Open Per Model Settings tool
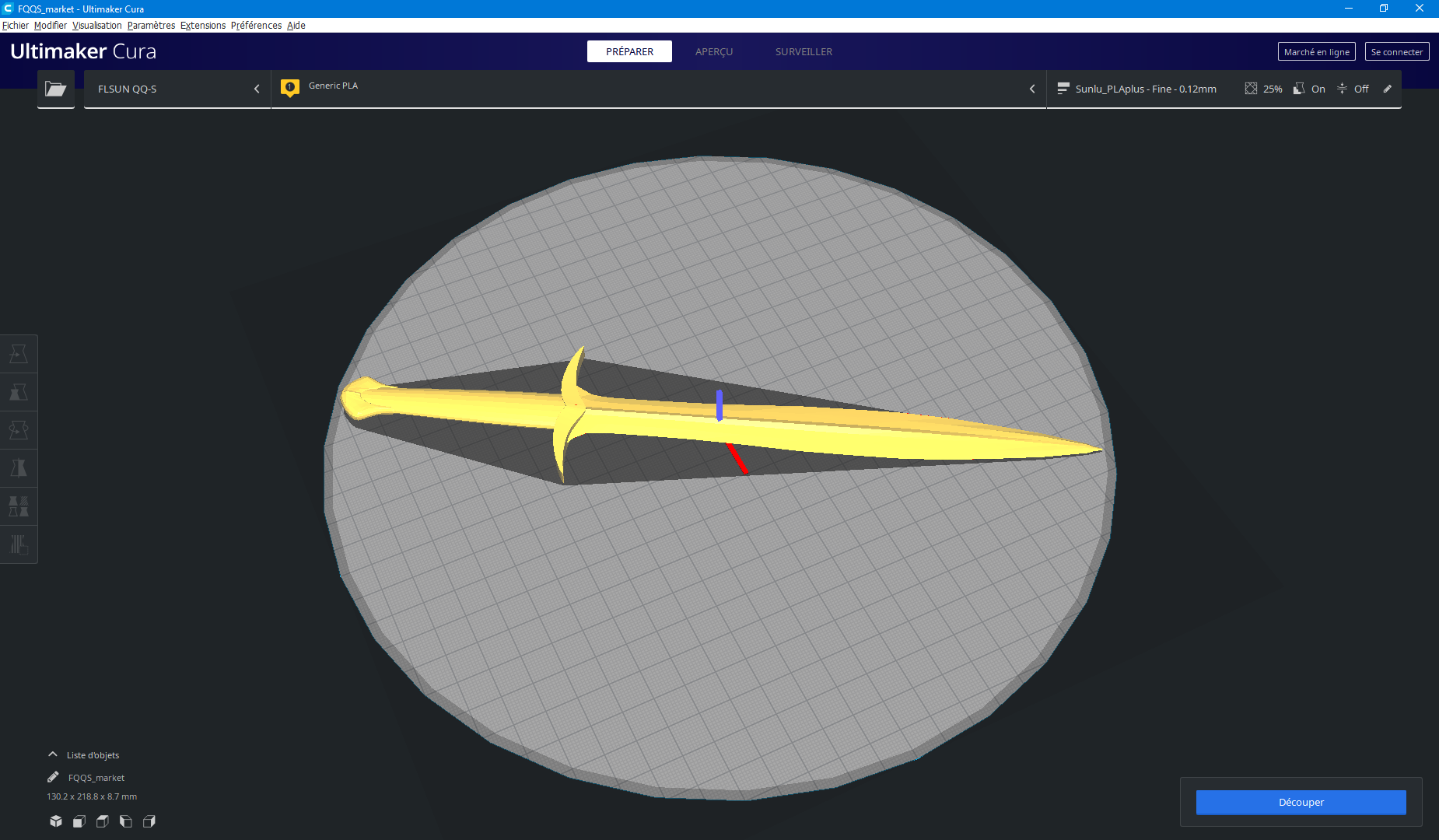This screenshot has width=1439, height=840. (x=19, y=506)
